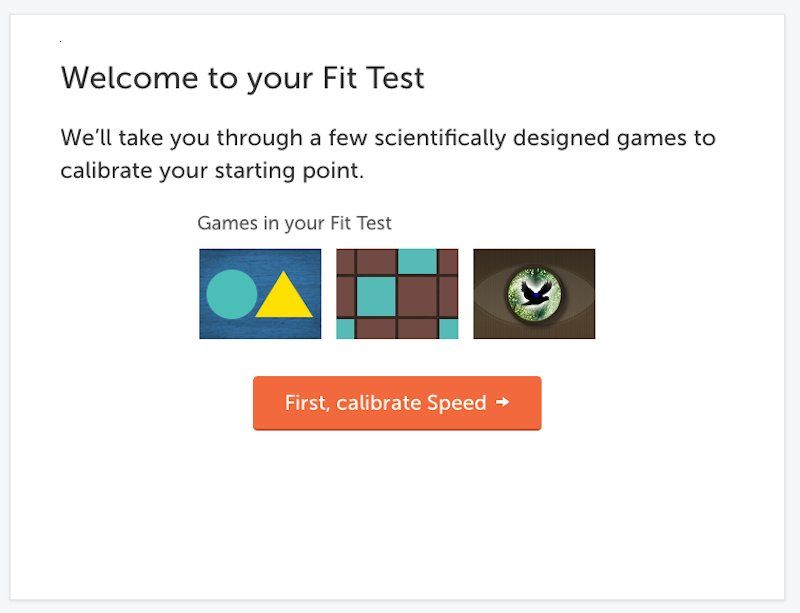
Task: Click the bottom-left teal tile in grid thumbnail
Action: [x=344, y=329]
